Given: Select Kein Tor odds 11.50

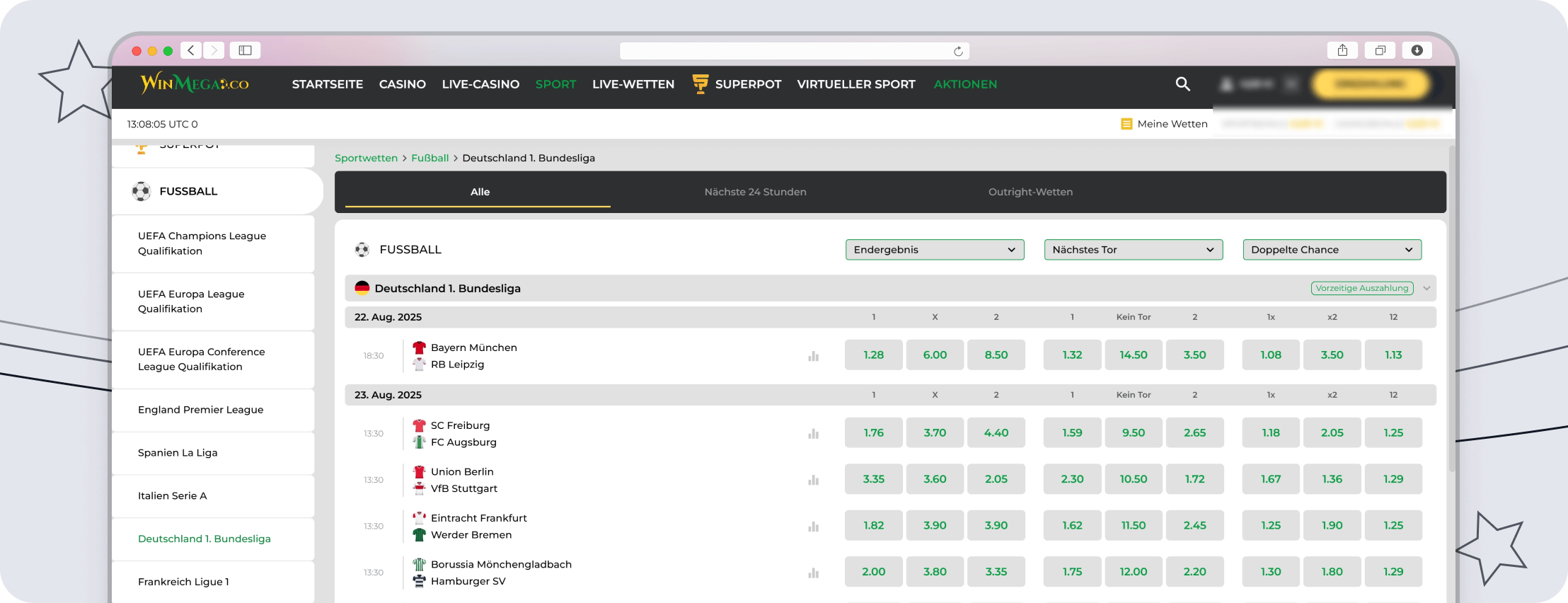Looking at the screenshot, I should [x=1134, y=526].
